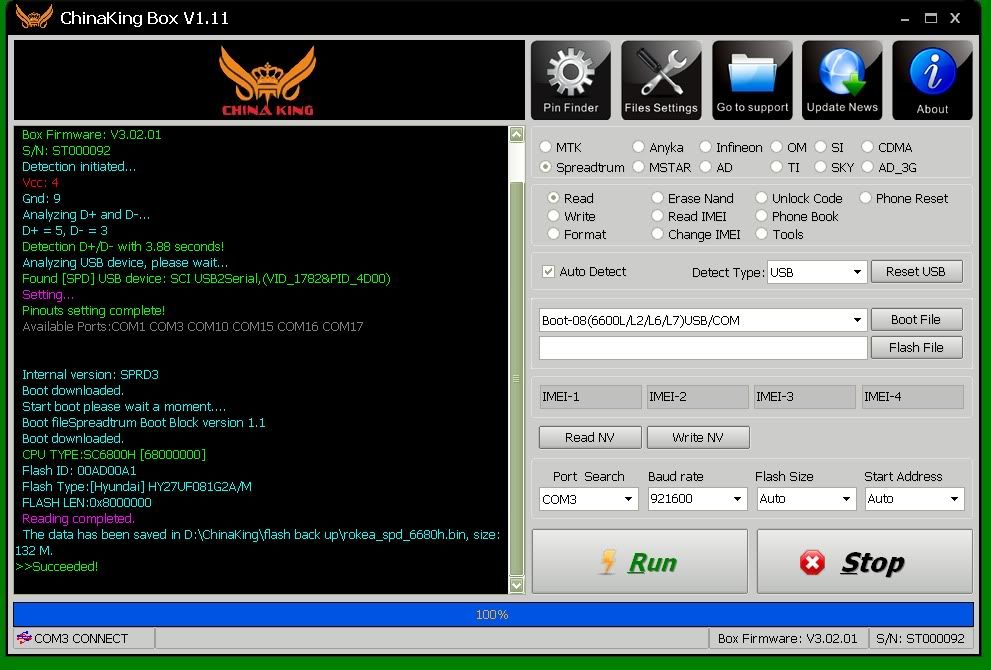Toggle the Auto Detect checkbox
This screenshot has height=670, width=991.
point(549,271)
